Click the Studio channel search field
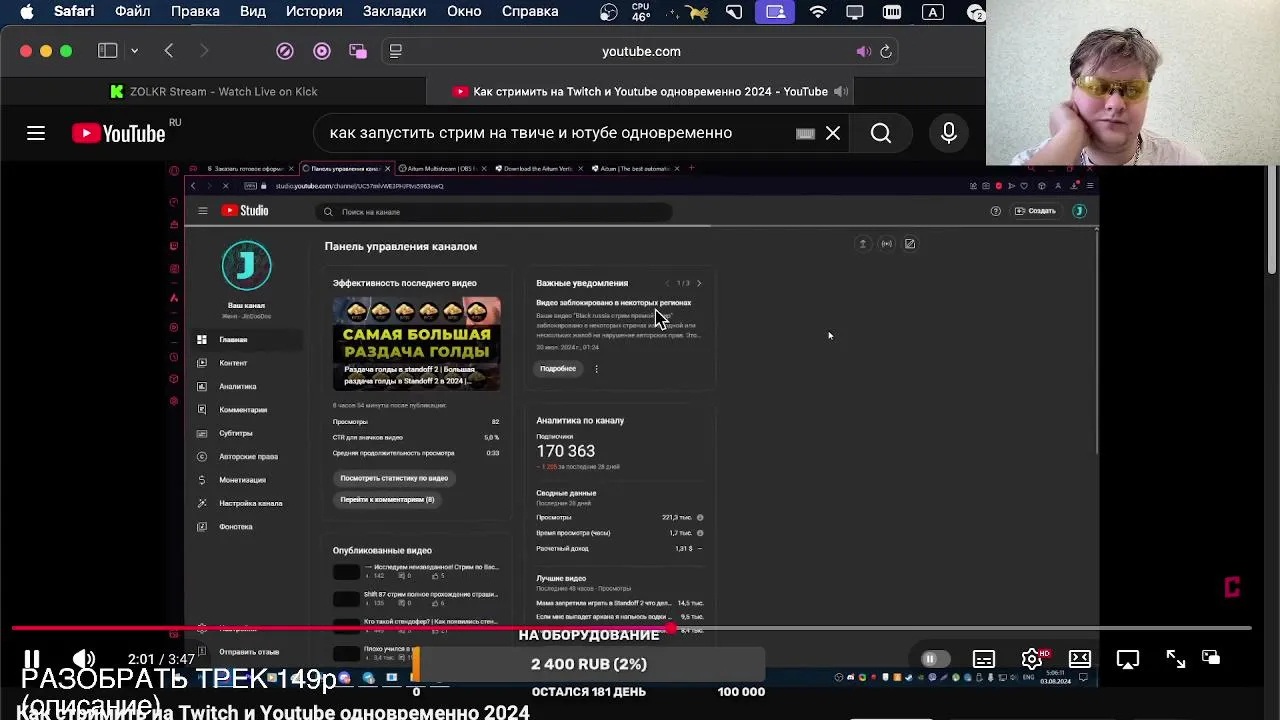1280x720 pixels. click(495, 212)
